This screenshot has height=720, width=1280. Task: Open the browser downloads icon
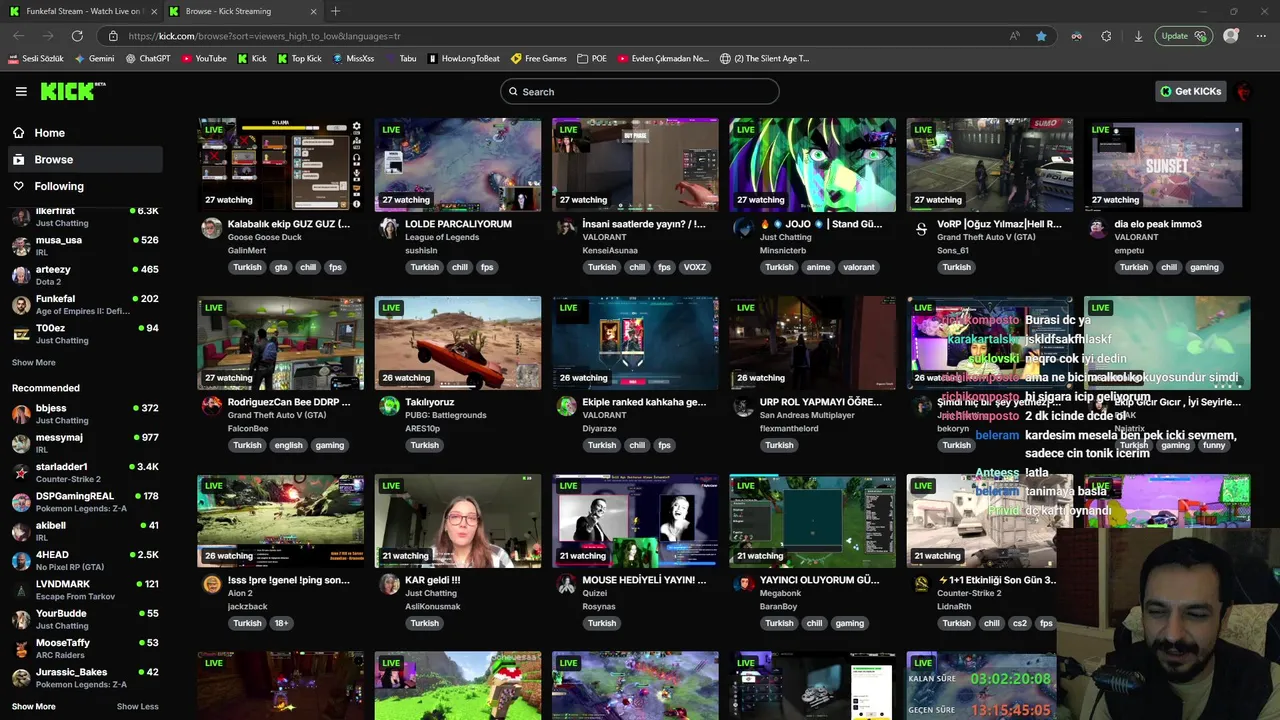[1138, 36]
